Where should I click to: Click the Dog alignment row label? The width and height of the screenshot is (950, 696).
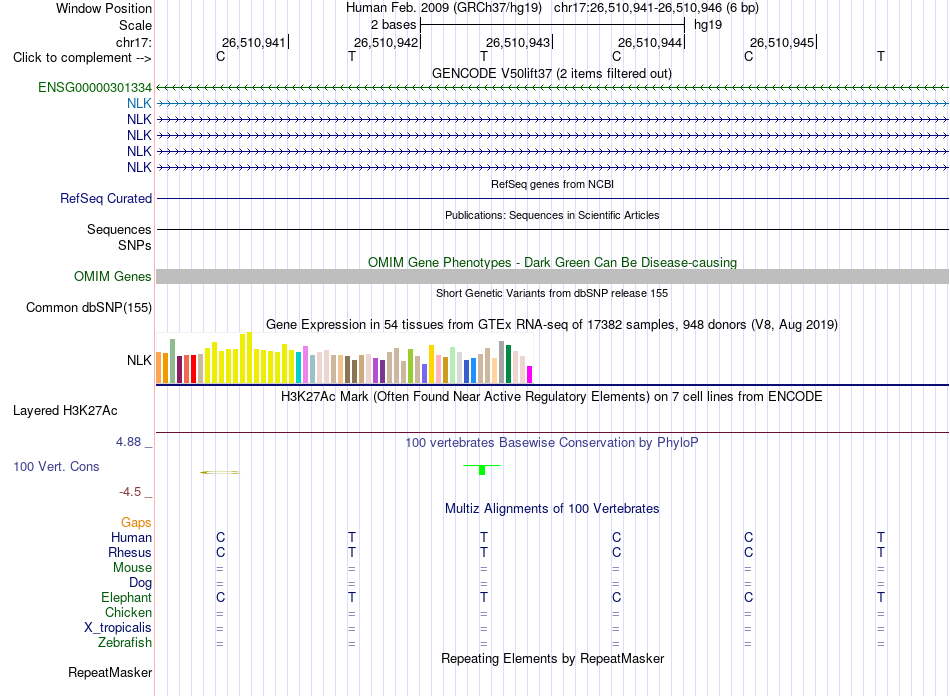(x=140, y=583)
